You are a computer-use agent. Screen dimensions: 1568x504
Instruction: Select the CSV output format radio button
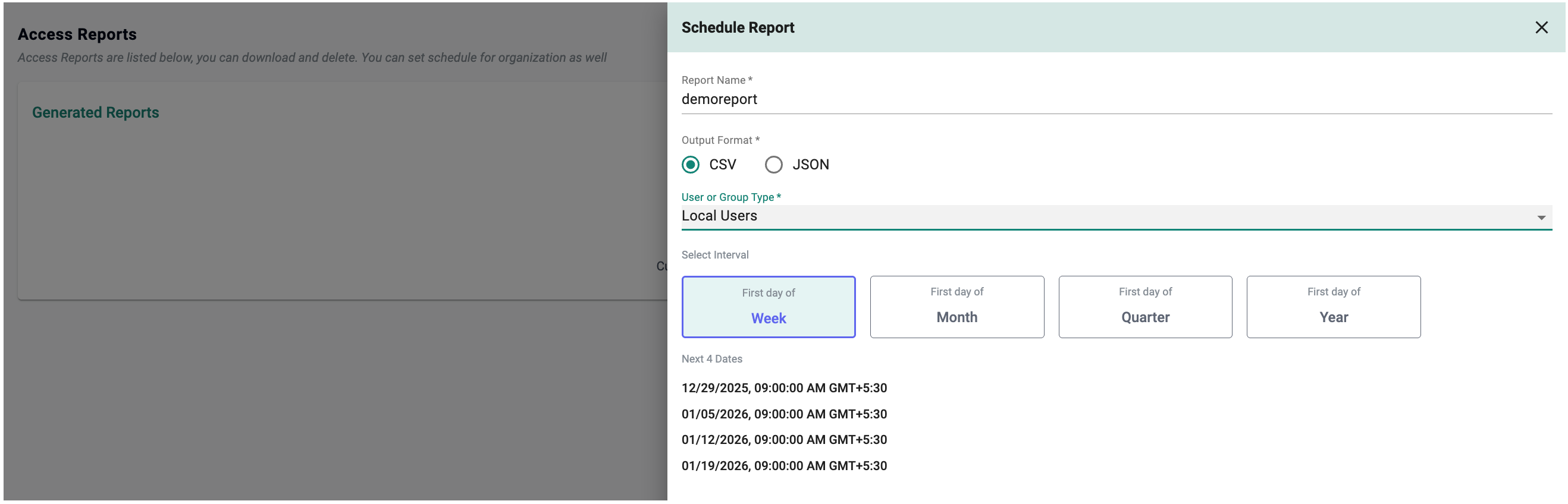[x=690, y=165]
